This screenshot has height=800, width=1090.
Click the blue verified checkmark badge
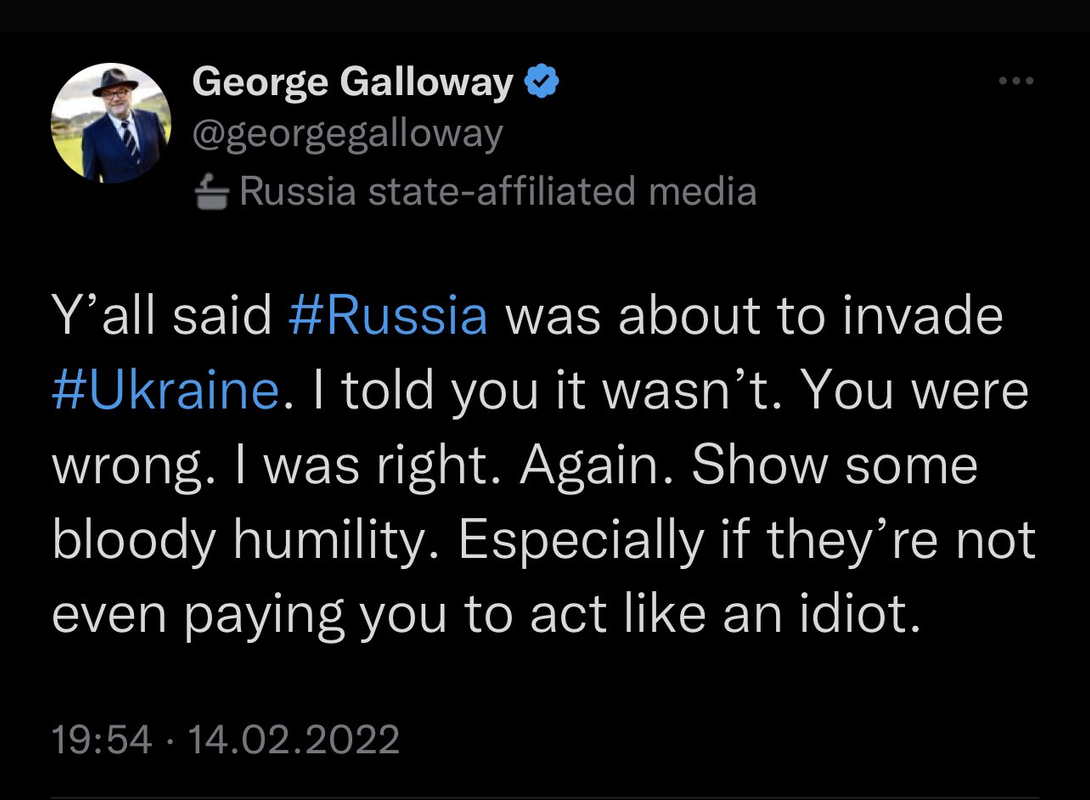(542, 82)
